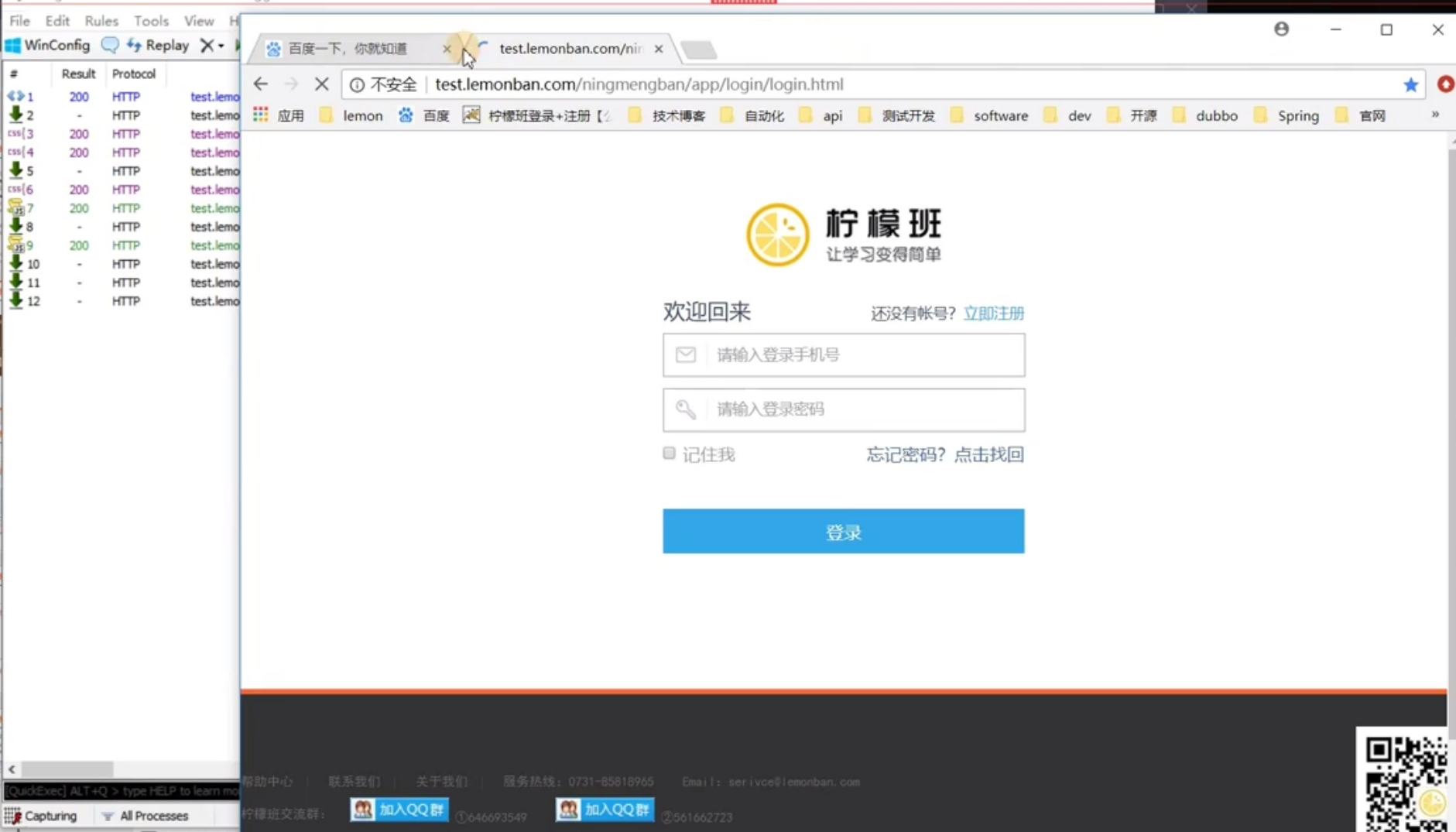Open the software bookmark folder
The height and width of the screenshot is (832, 1456).
tap(990, 115)
